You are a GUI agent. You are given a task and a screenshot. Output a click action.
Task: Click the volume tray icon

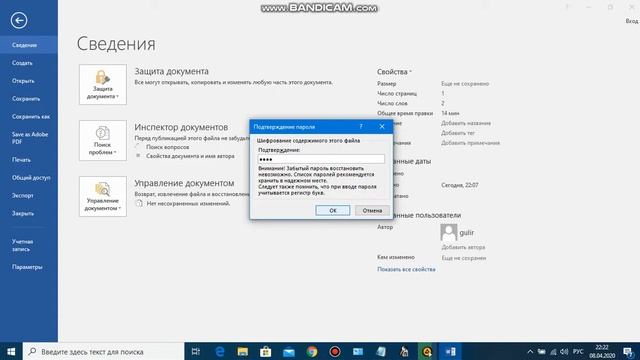[564, 351]
